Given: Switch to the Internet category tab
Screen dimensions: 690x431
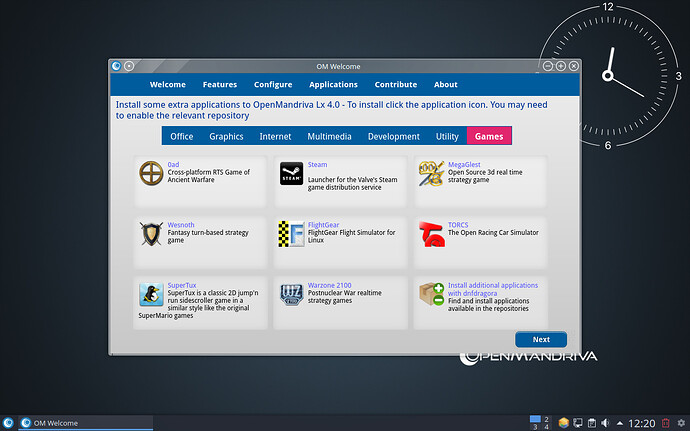Looking at the screenshot, I should point(275,136).
